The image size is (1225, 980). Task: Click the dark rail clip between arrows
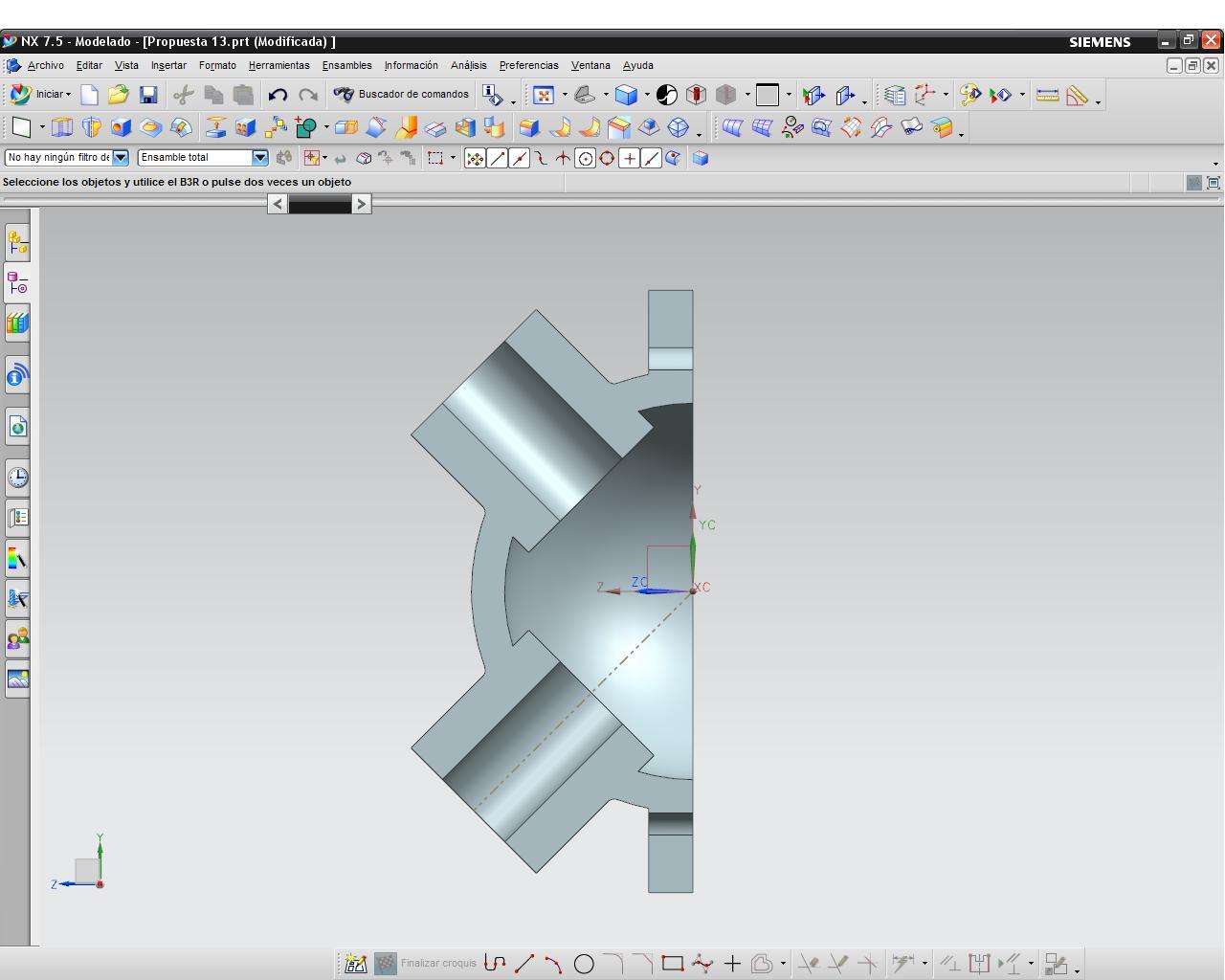(320, 205)
